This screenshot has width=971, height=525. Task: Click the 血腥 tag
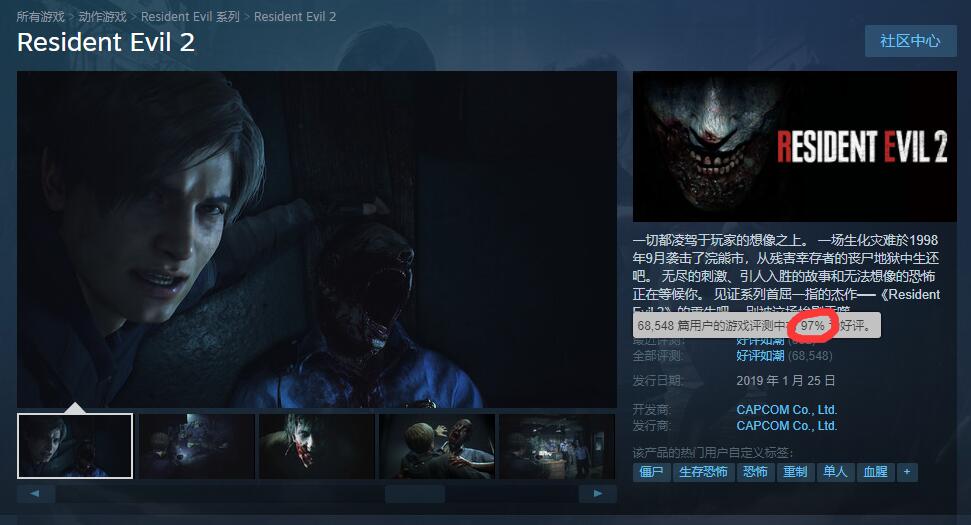point(876,472)
